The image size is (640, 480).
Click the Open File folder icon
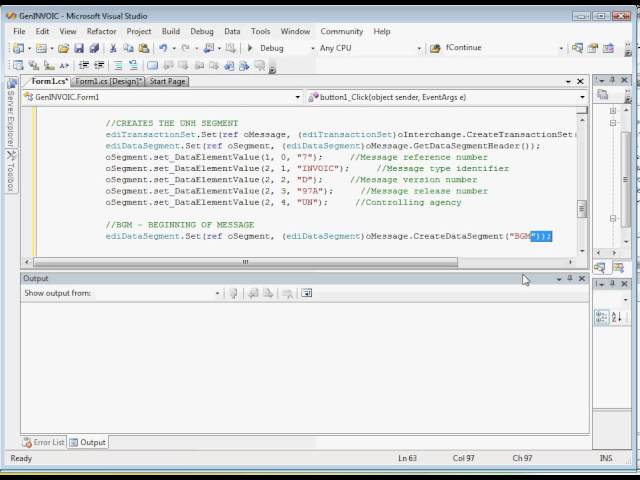[x=63, y=48]
